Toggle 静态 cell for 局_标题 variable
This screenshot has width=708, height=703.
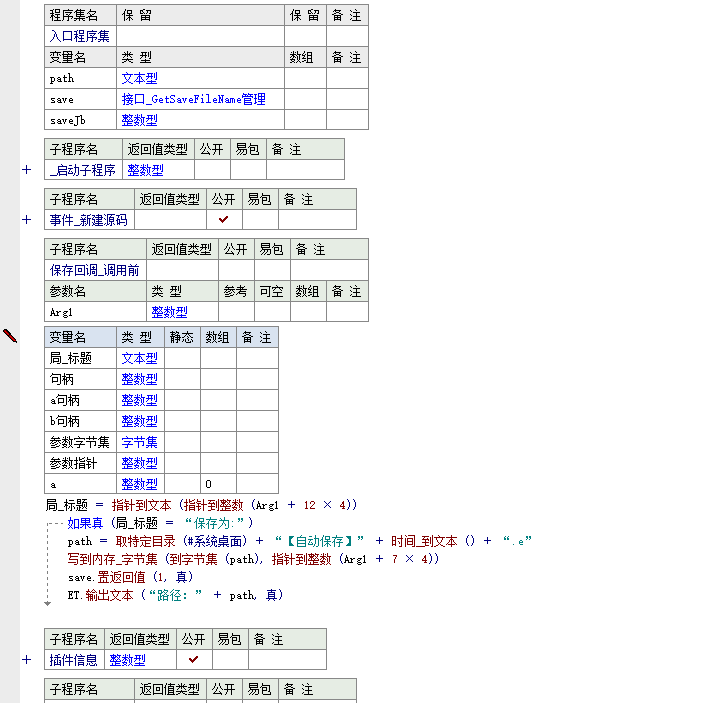tap(182, 358)
